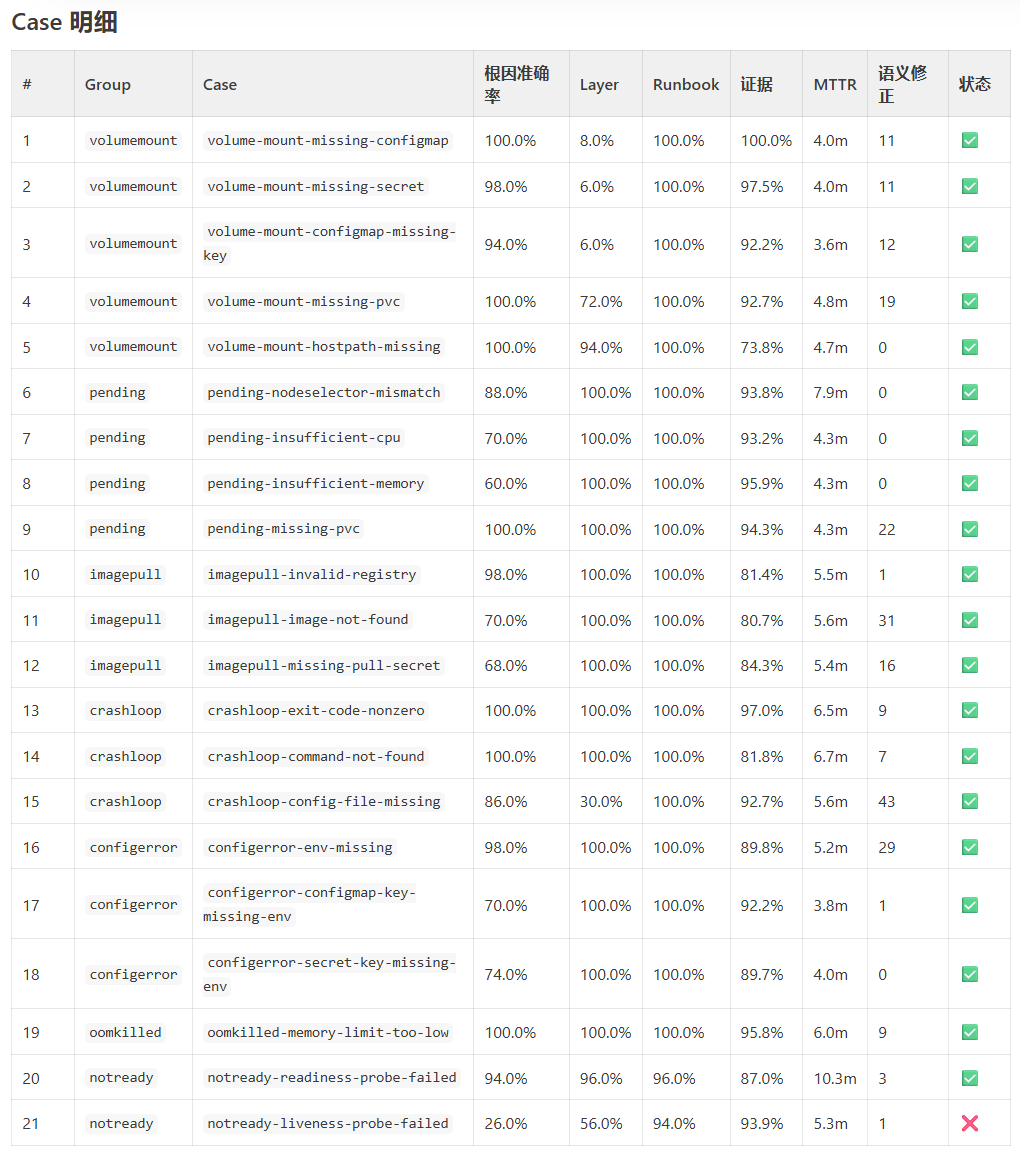This screenshot has width=1020, height=1160.
Task: Click the crashloop group tag in row 13
Action: 126,710
